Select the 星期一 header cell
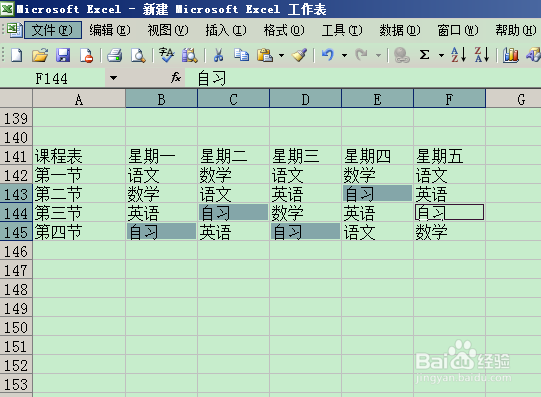541x397 pixels. pyautogui.click(x=161, y=156)
